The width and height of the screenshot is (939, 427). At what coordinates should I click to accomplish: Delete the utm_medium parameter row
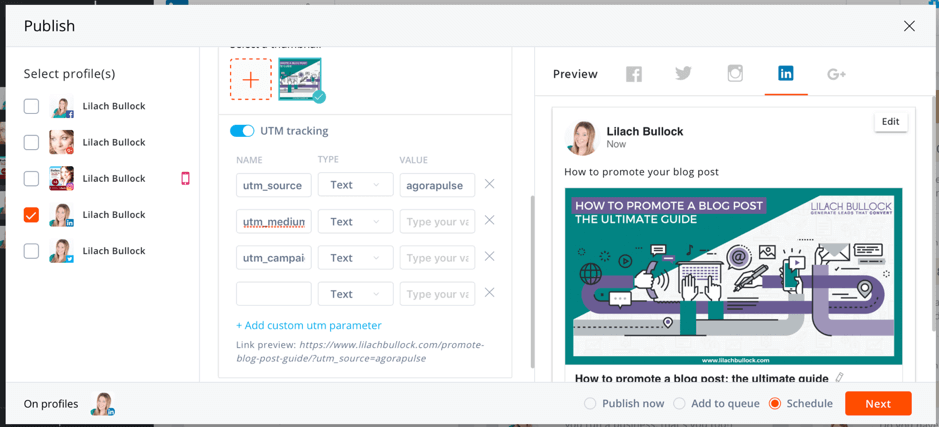(489, 221)
